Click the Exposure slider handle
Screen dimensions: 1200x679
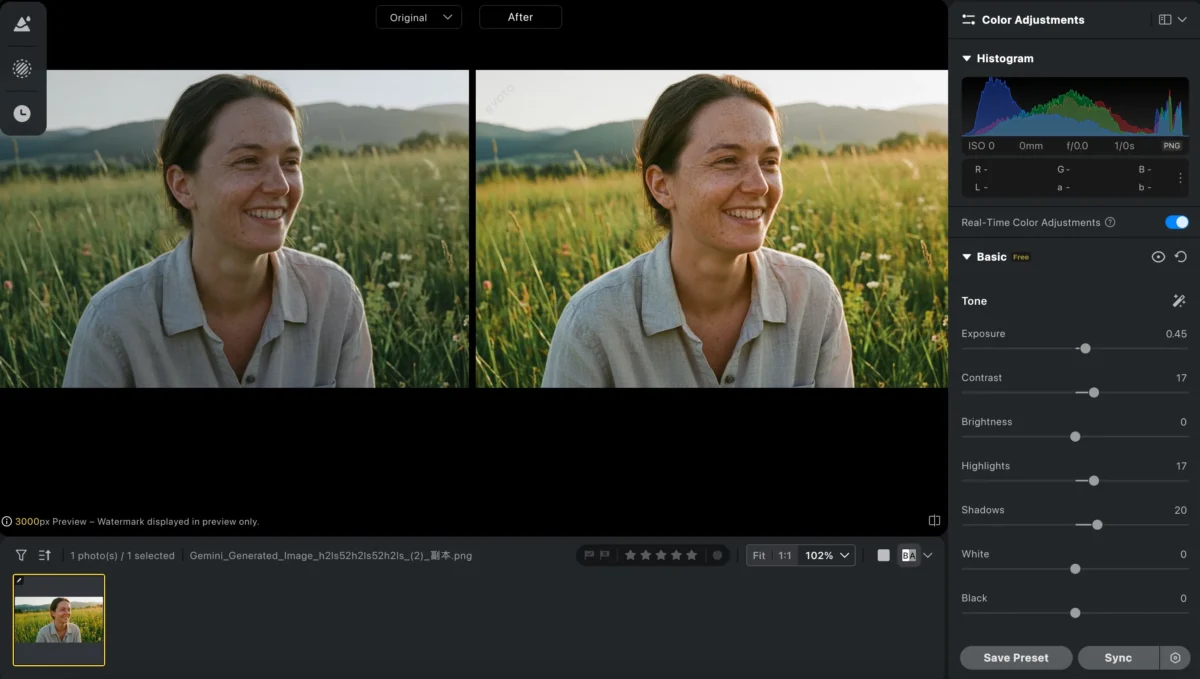[1085, 349]
